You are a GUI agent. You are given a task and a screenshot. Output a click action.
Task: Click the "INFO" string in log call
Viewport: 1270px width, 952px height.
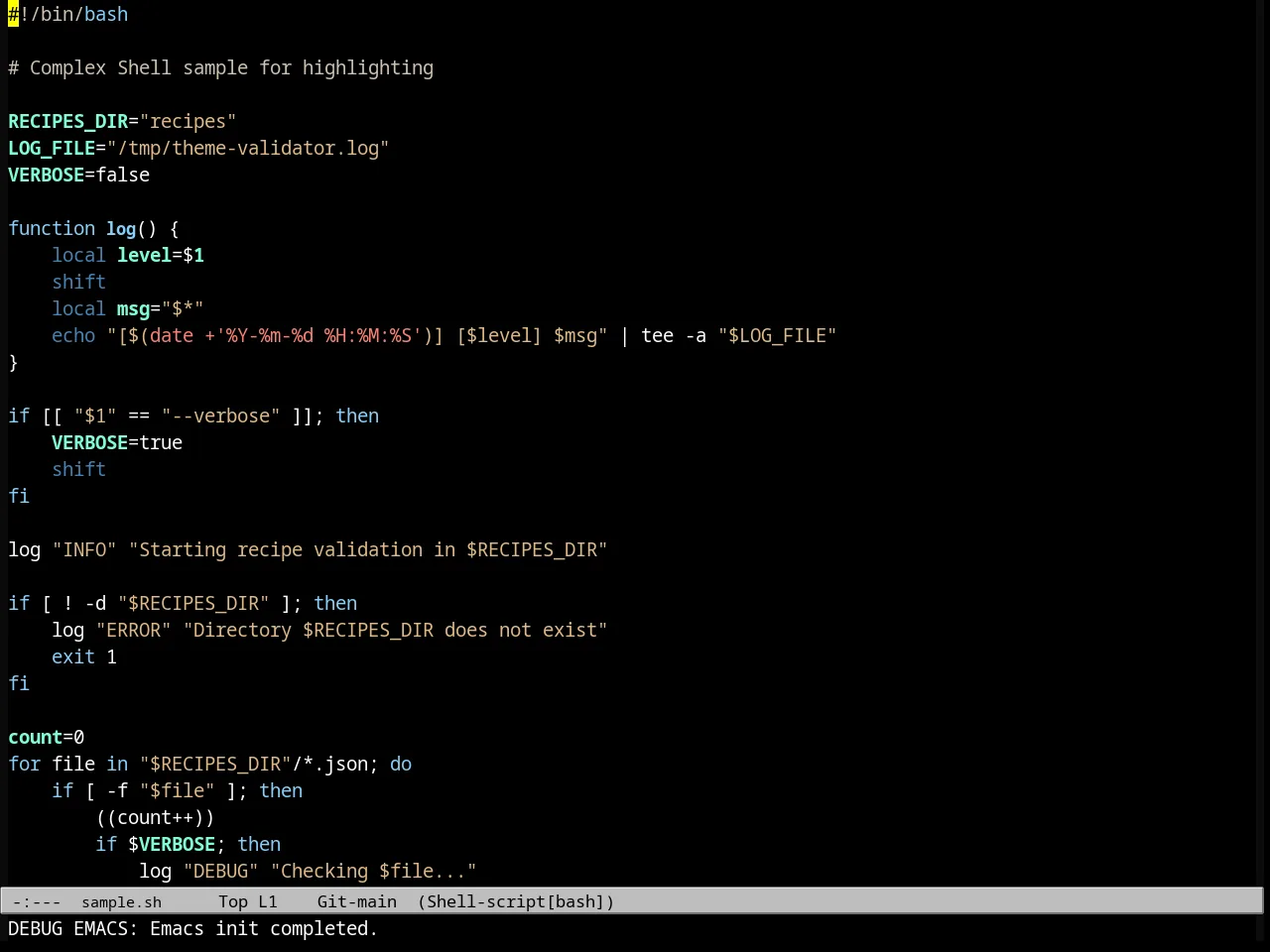pyautogui.click(x=84, y=549)
